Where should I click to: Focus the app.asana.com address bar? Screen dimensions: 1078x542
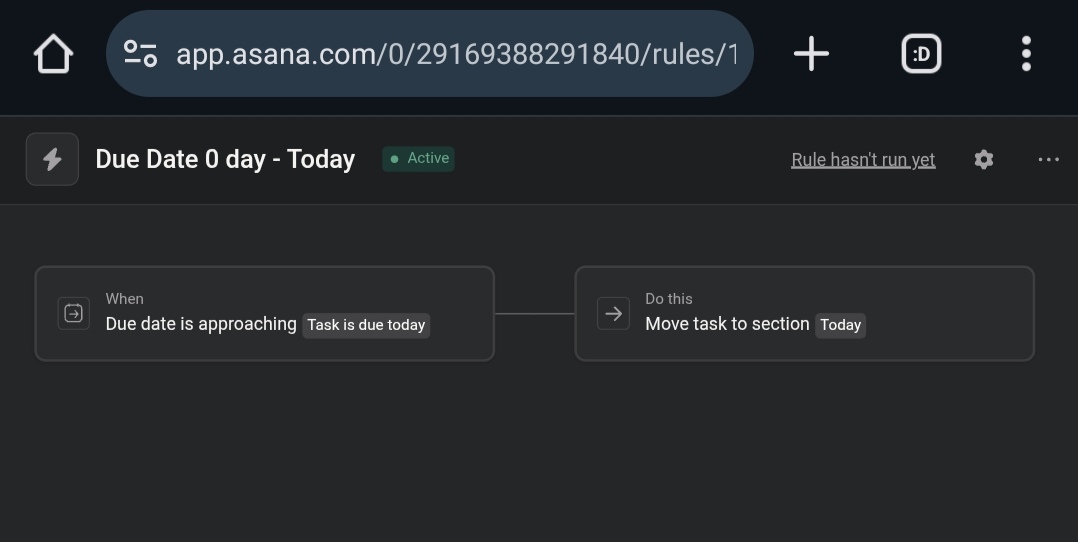[430, 54]
